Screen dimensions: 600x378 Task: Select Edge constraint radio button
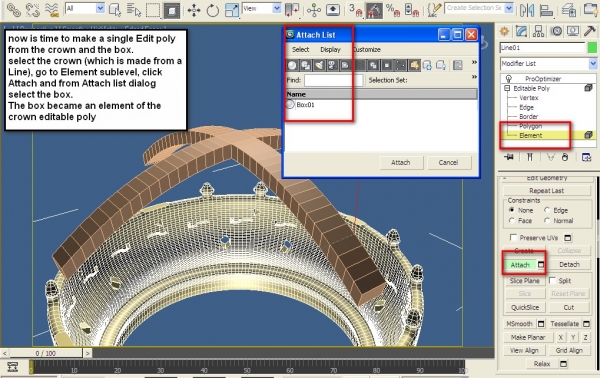point(547,210)
